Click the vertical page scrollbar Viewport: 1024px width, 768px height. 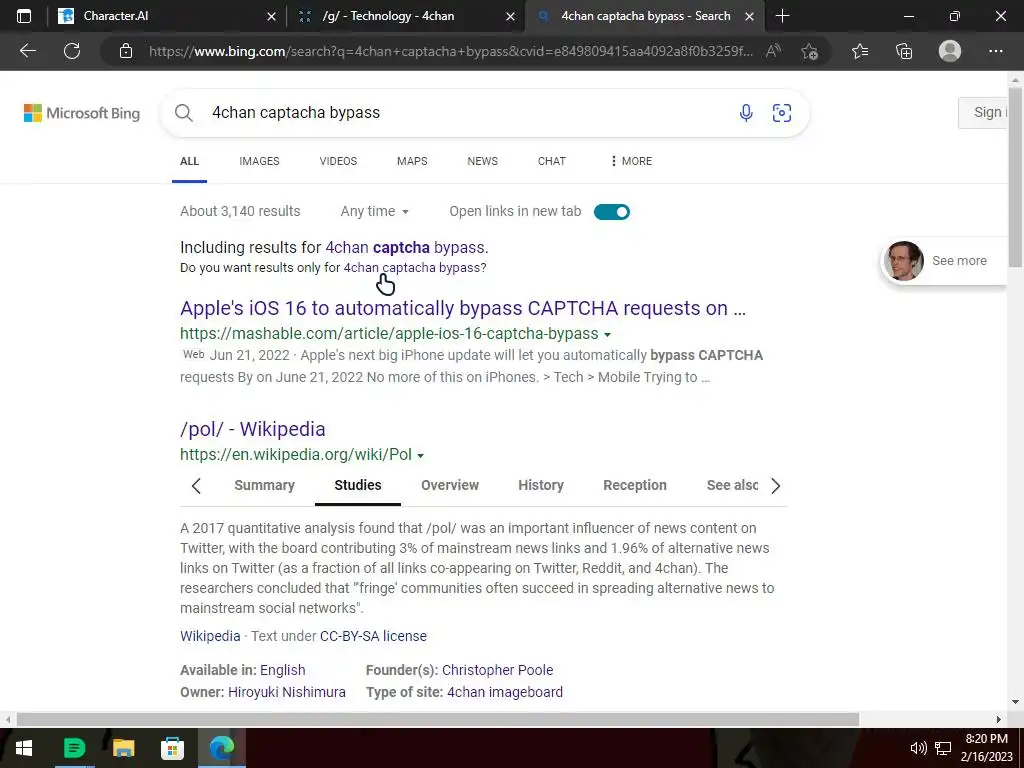[x=1015, y=177]
